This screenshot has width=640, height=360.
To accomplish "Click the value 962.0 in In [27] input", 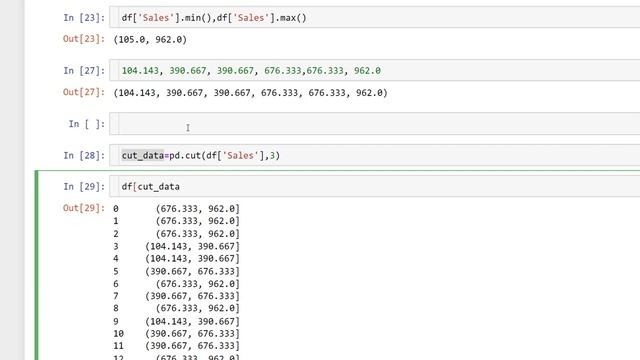I will point(367,71).
